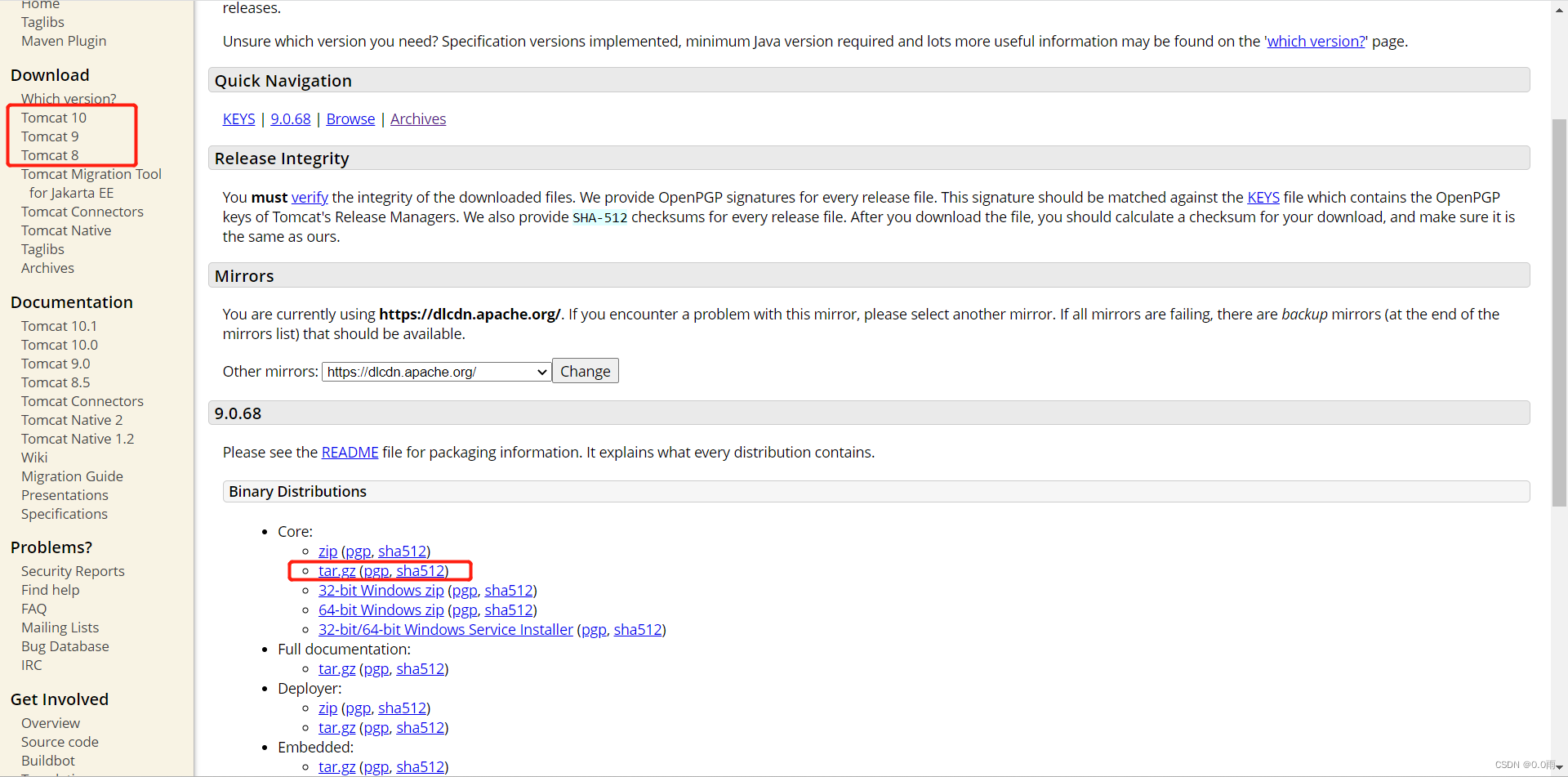Open Security Reports link
This screenshot has height=777, width=1568.
point(73,571)
